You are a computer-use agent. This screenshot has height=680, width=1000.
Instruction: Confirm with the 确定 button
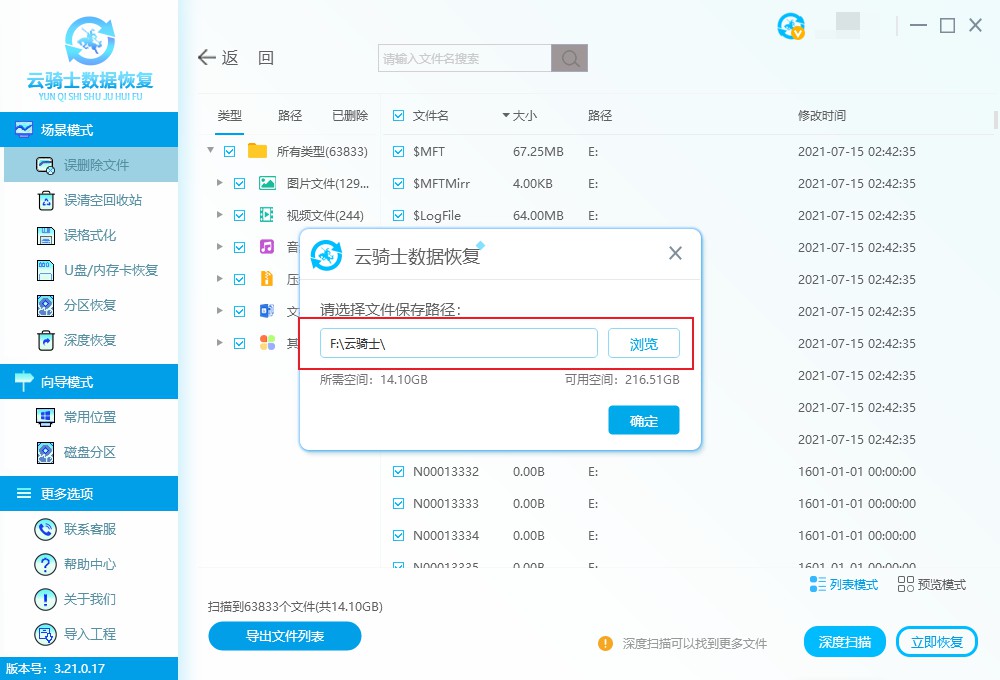[643, 420]
